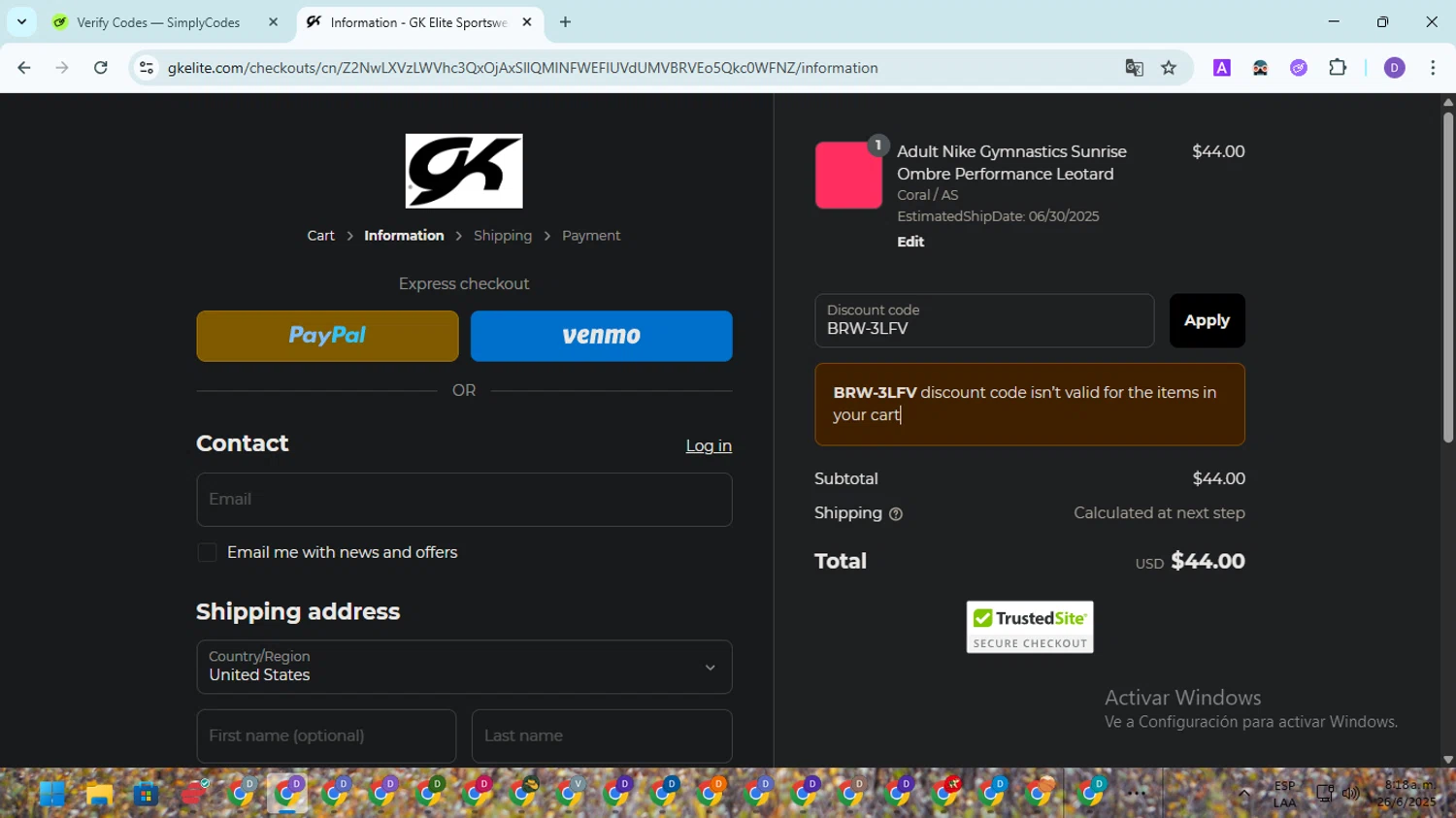Open the Translate page icon
Image resolution: width=1456 pixels, height=818 pixels.
point(1134,68)
